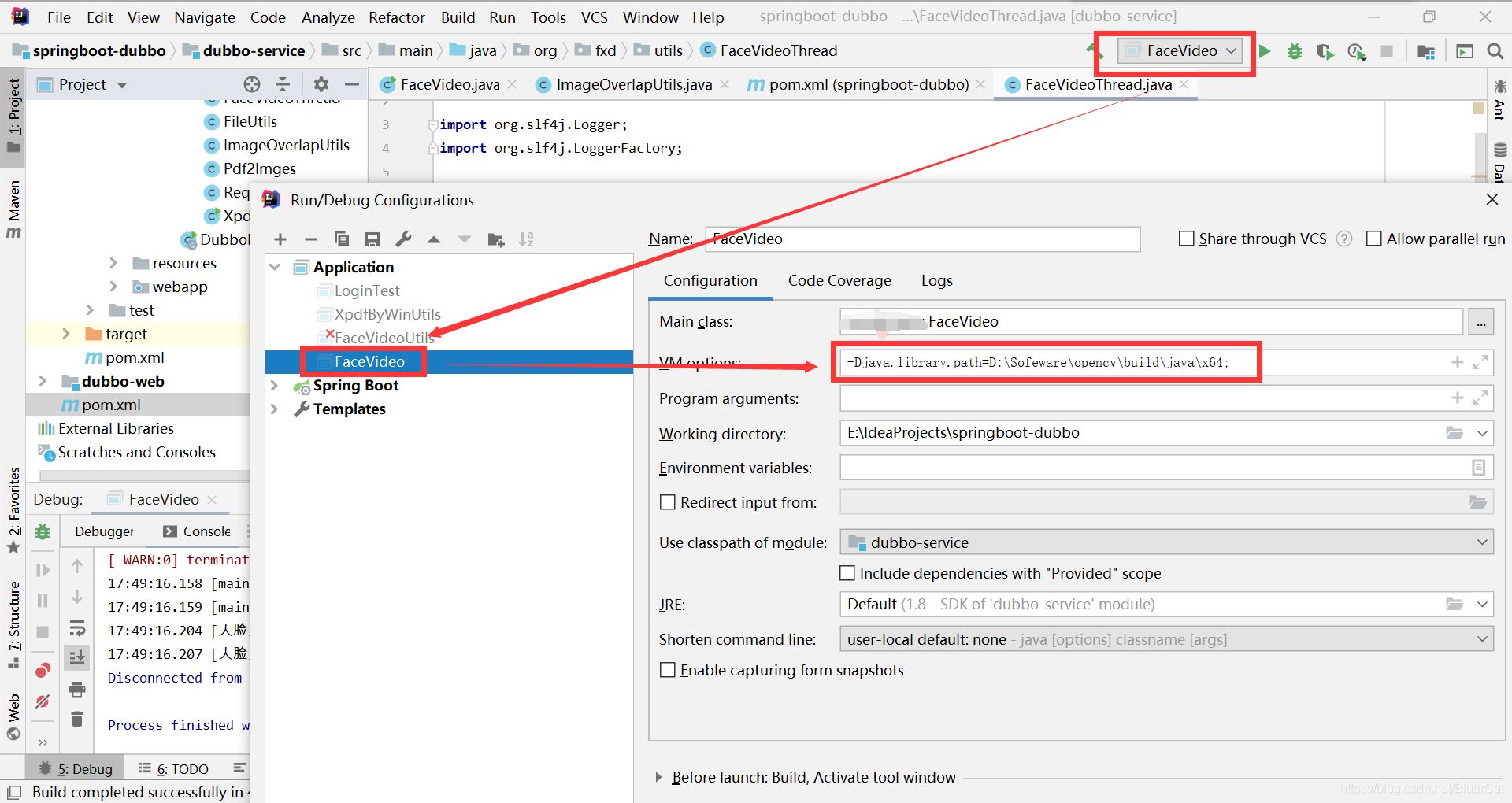Enable Share through VCS checkbox
Screen dimensions: 1512x803
tap(1186, 239)
